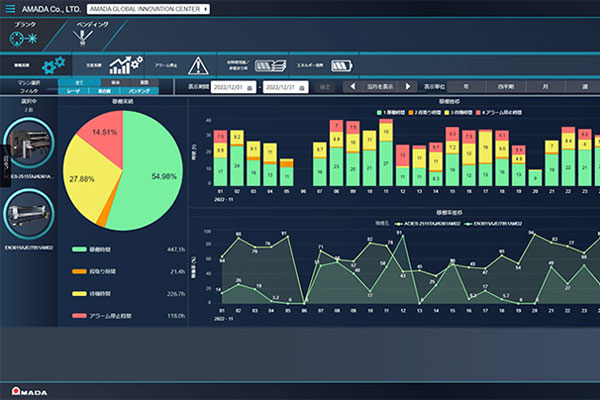Viewport: 600px width, 400px height.
Task: Click green legend swatch for 447.1h
Action: click(79, 250)
